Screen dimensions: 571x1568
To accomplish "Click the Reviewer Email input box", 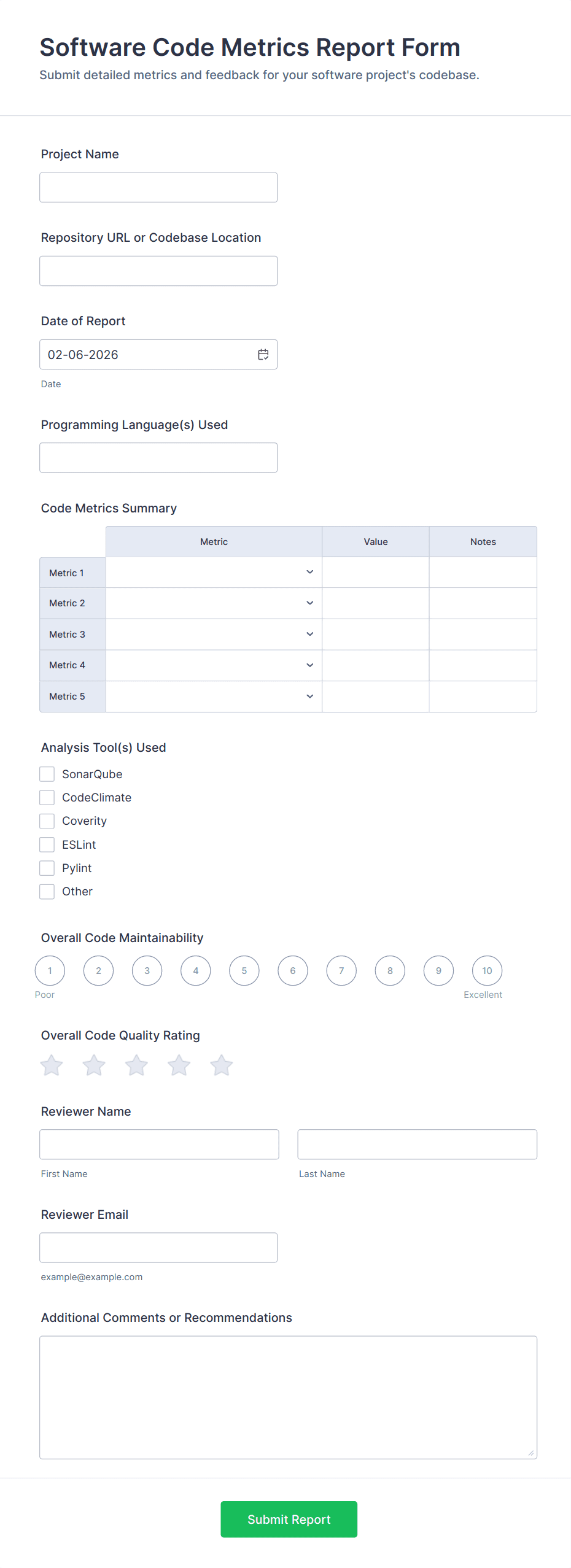I will click(158, 1247).
